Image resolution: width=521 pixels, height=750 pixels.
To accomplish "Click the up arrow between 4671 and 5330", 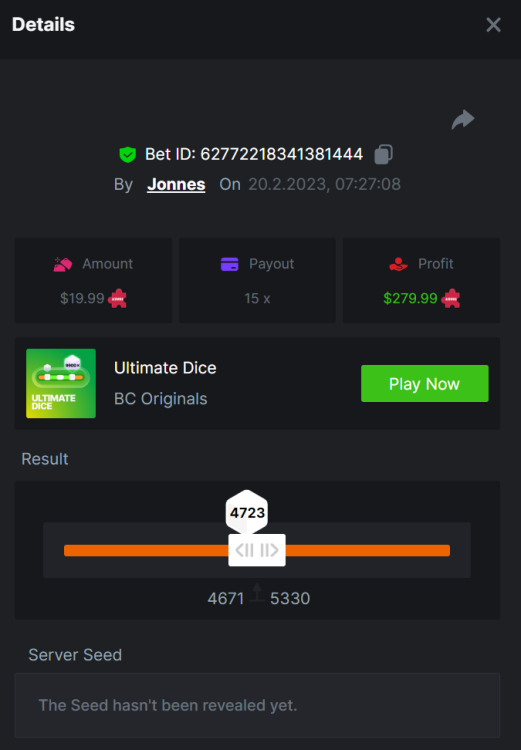I will (257, 592).
